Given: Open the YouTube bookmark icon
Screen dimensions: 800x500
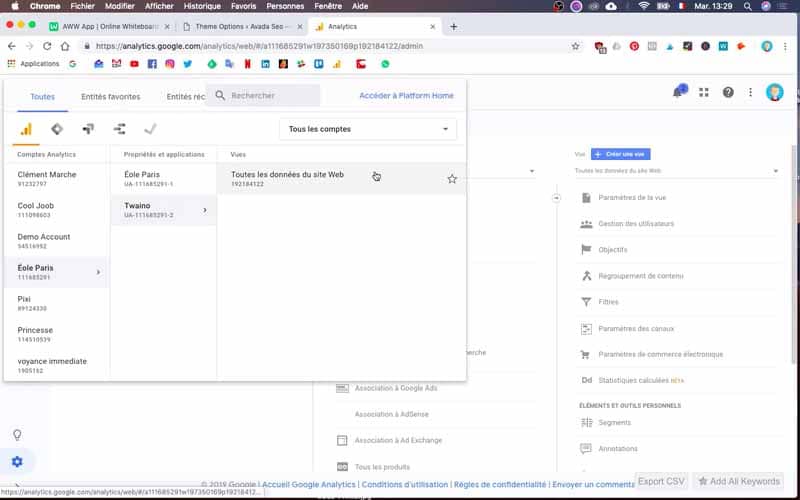Looking at the screenshot, I should [134, 64].
